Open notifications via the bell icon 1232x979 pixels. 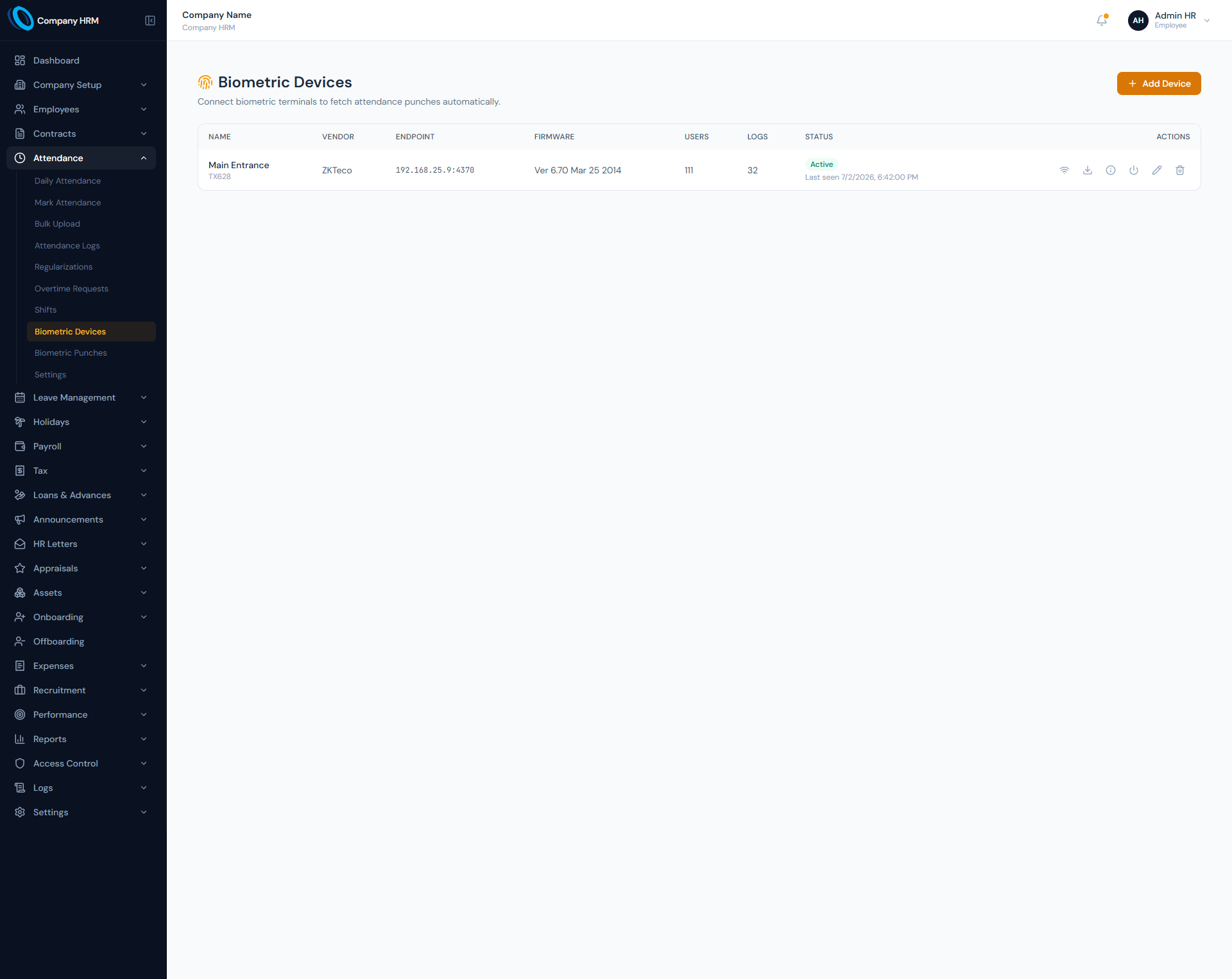[x=1102, y=21]
